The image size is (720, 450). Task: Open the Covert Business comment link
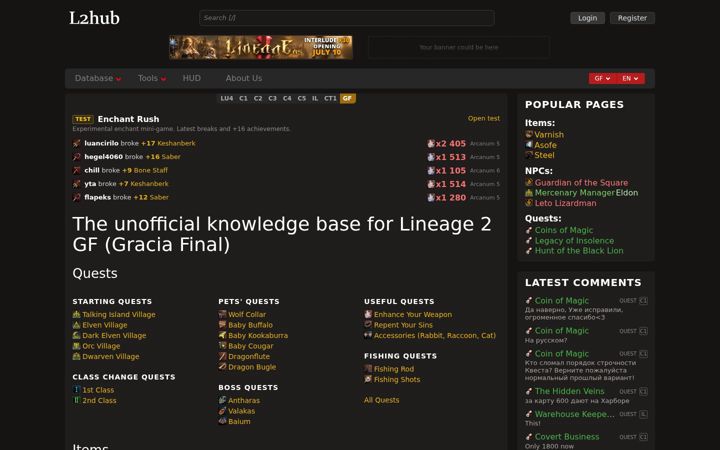[567, 437]
